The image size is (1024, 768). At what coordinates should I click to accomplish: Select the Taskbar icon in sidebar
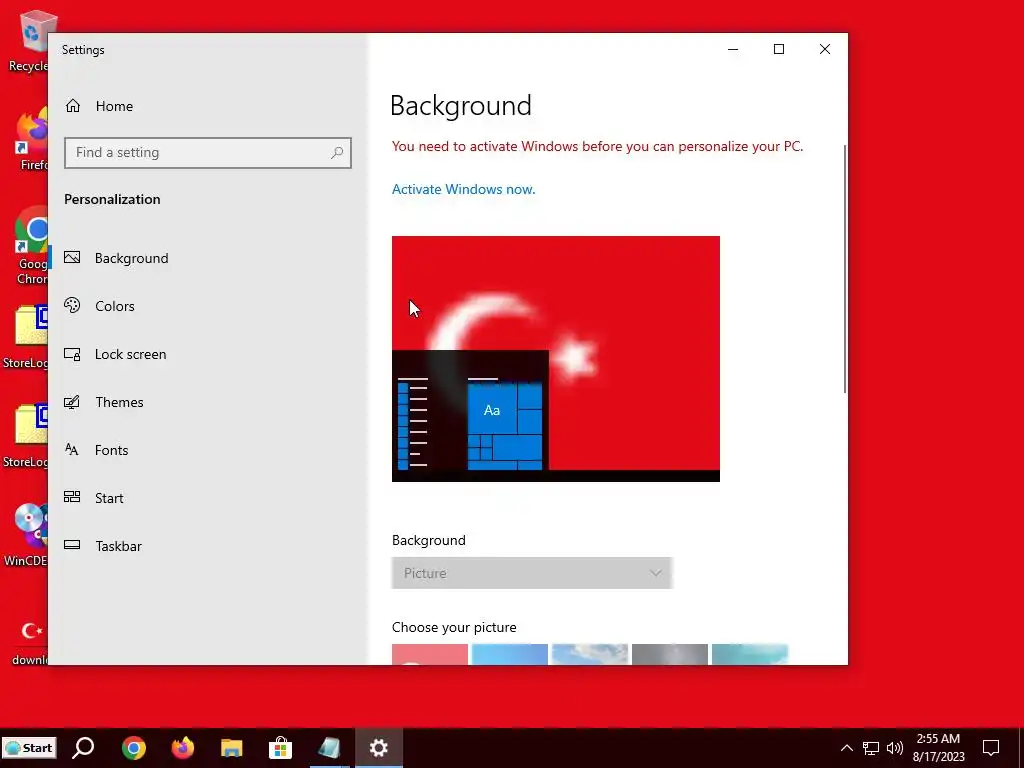tap(72, 545)
